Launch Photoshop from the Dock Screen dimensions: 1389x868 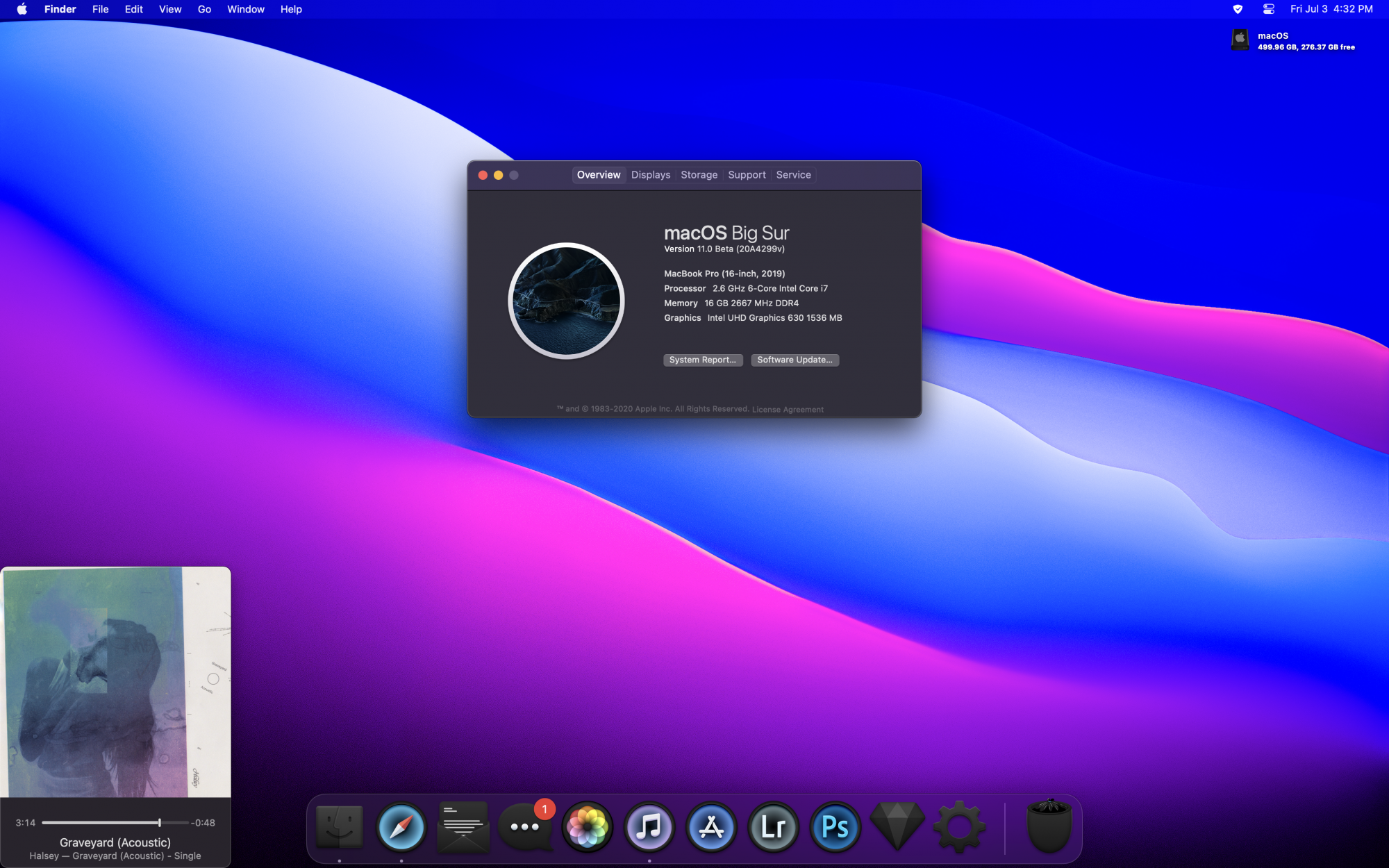pos(835,827)
